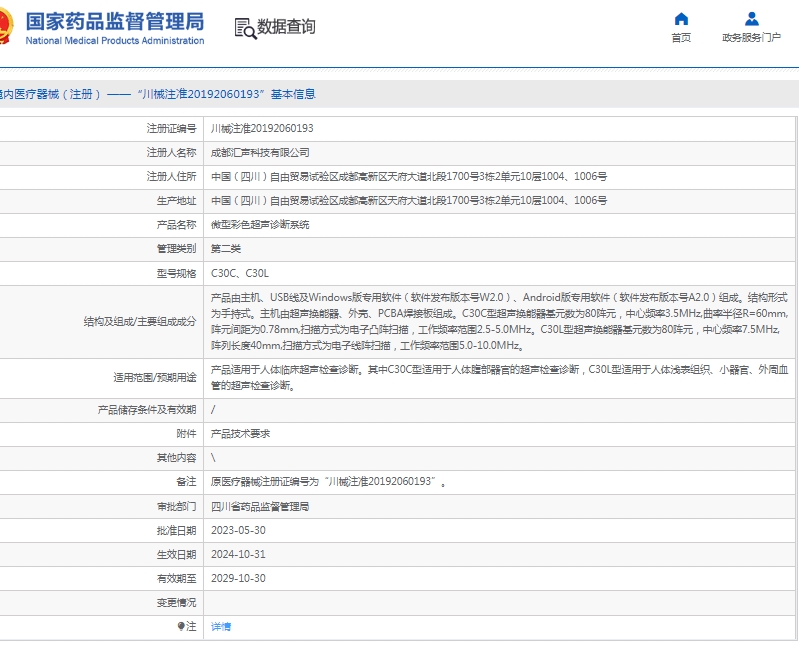This screenshot has width=799, height=649.
Task: Click the 国家药品监督管理局 site title
Action: point(114,21)
